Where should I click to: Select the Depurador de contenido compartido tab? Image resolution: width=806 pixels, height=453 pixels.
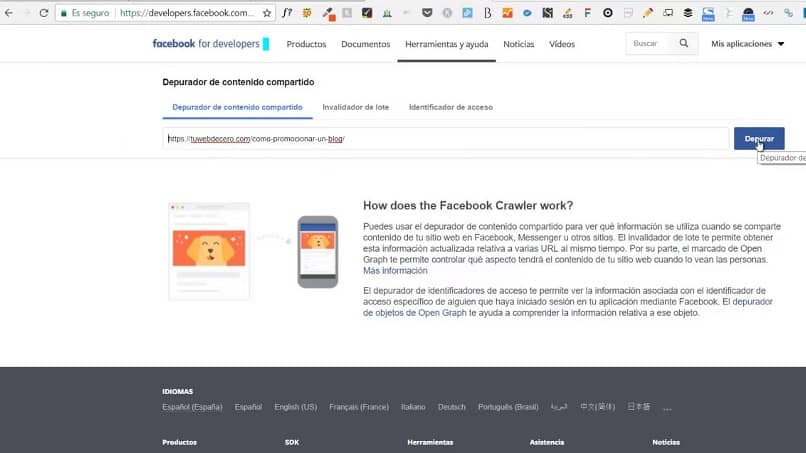tap(237, 107)
